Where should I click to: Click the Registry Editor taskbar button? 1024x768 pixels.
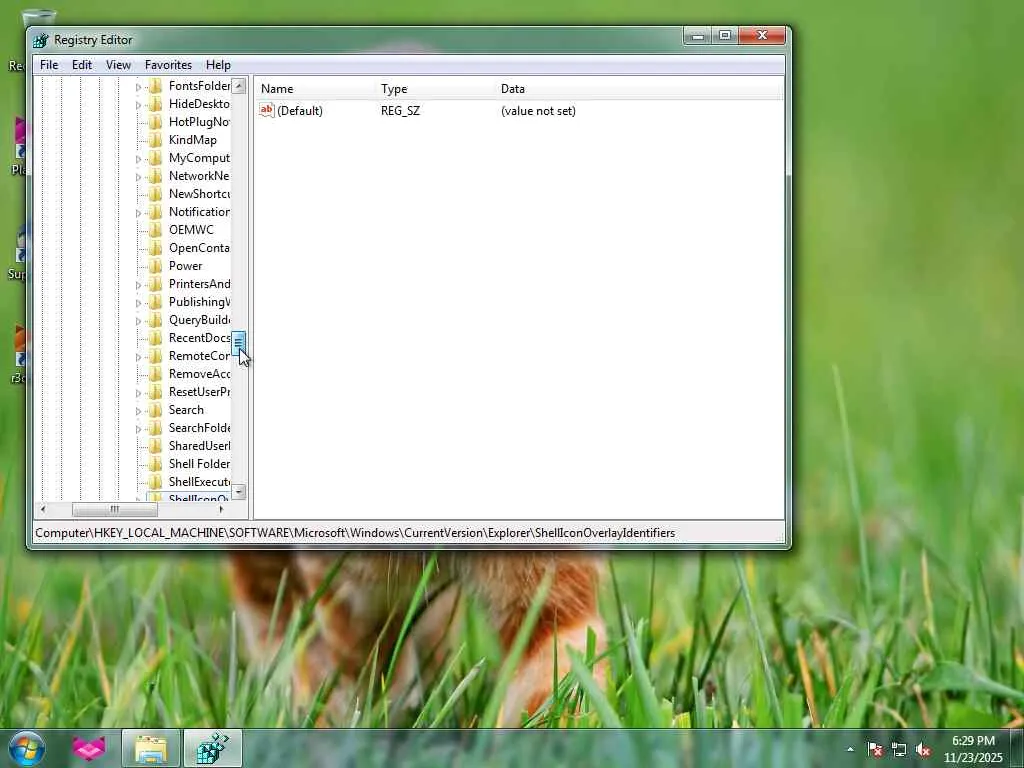pos(213,748)
